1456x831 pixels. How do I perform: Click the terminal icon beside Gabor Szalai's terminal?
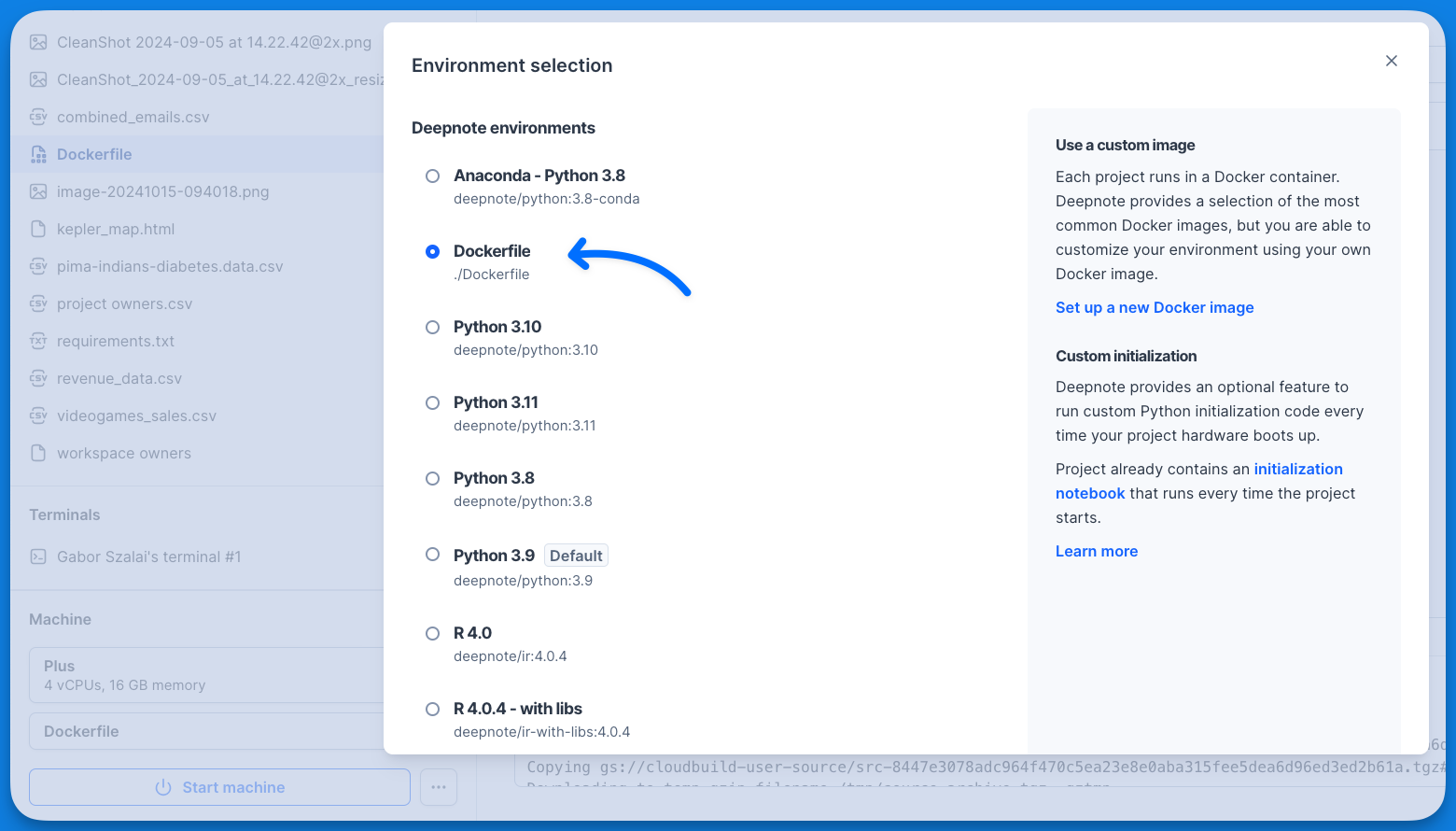(x=38, y=556)
